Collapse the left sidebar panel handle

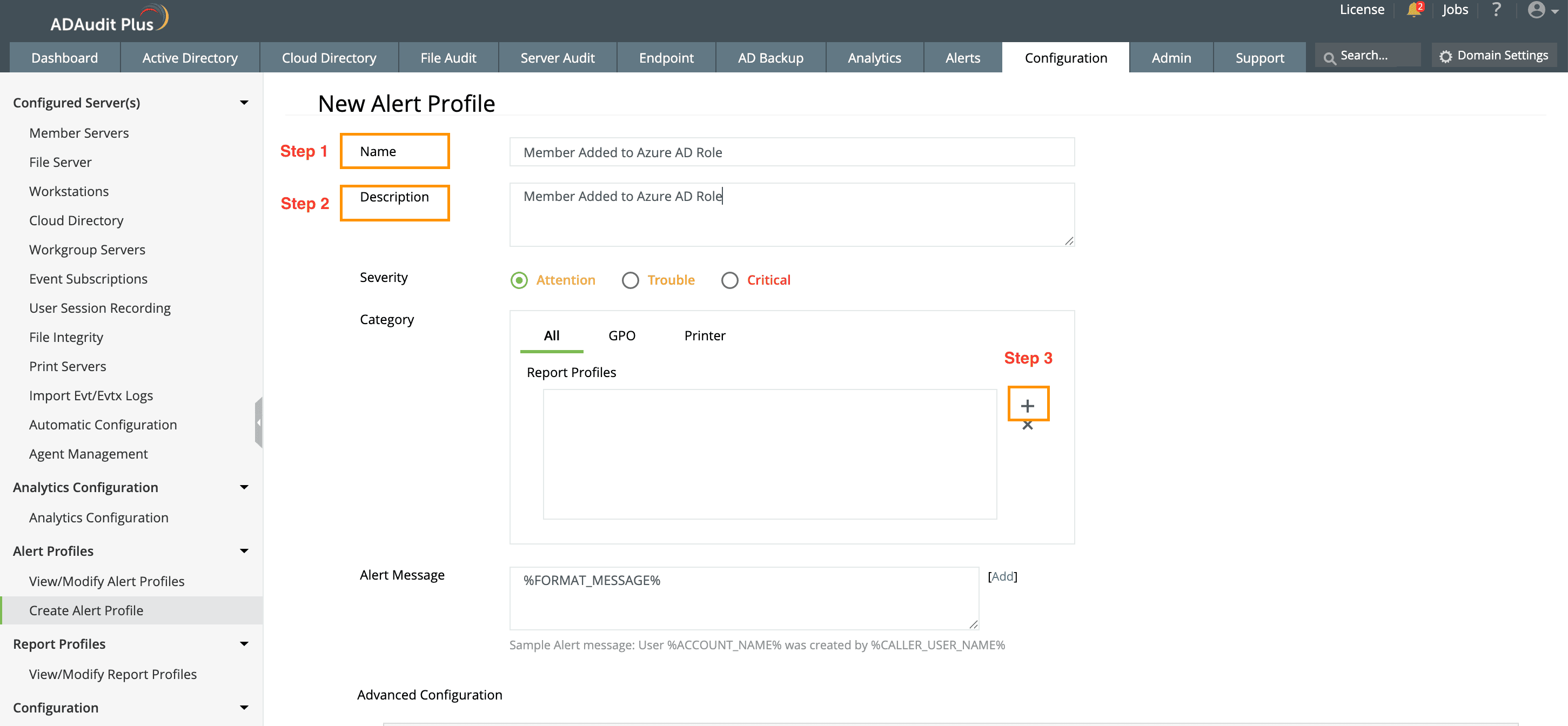click(x=259, y=422)
